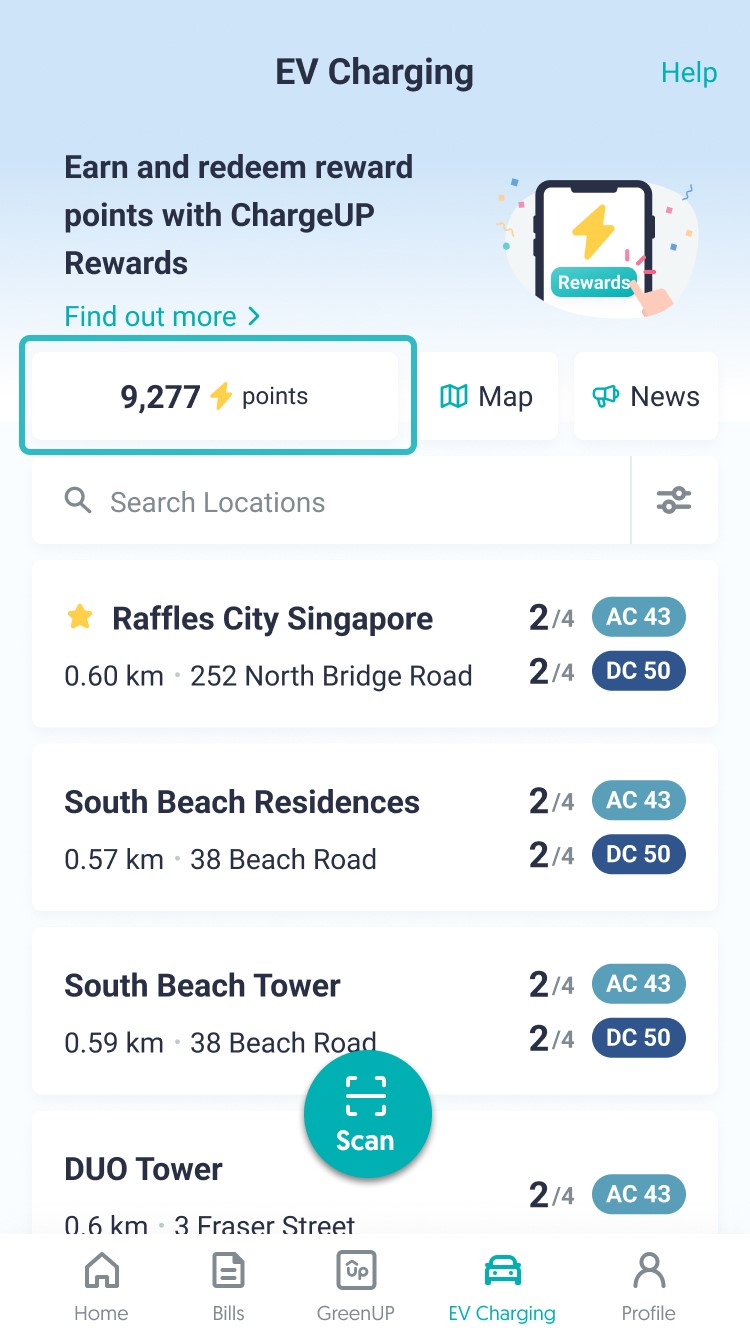Screen dimensions: 750x1334
Task: Tap the DC 50 badge for Raffles City
Action: pos(638,671)
